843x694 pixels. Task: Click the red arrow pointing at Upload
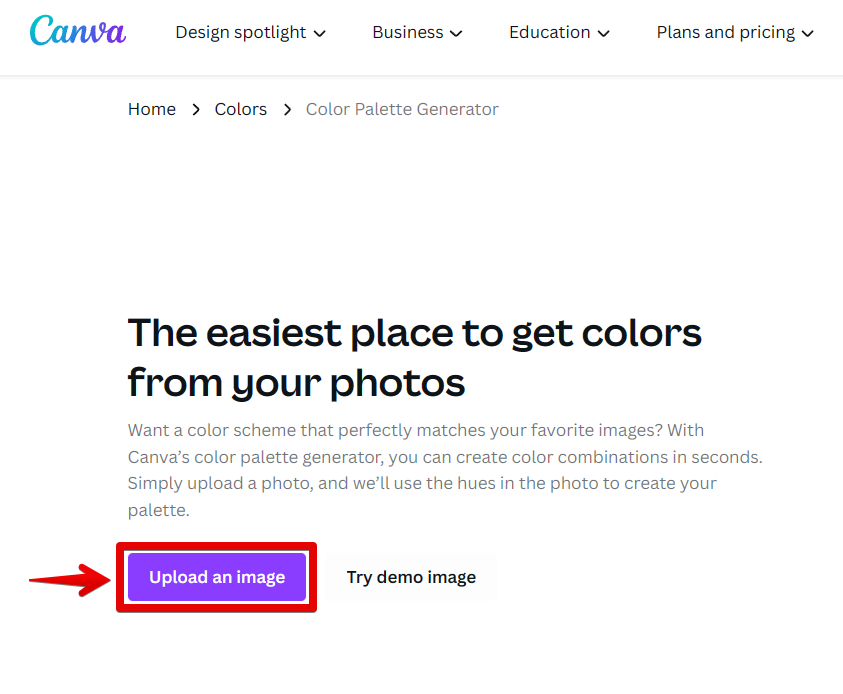coord(70,578)
